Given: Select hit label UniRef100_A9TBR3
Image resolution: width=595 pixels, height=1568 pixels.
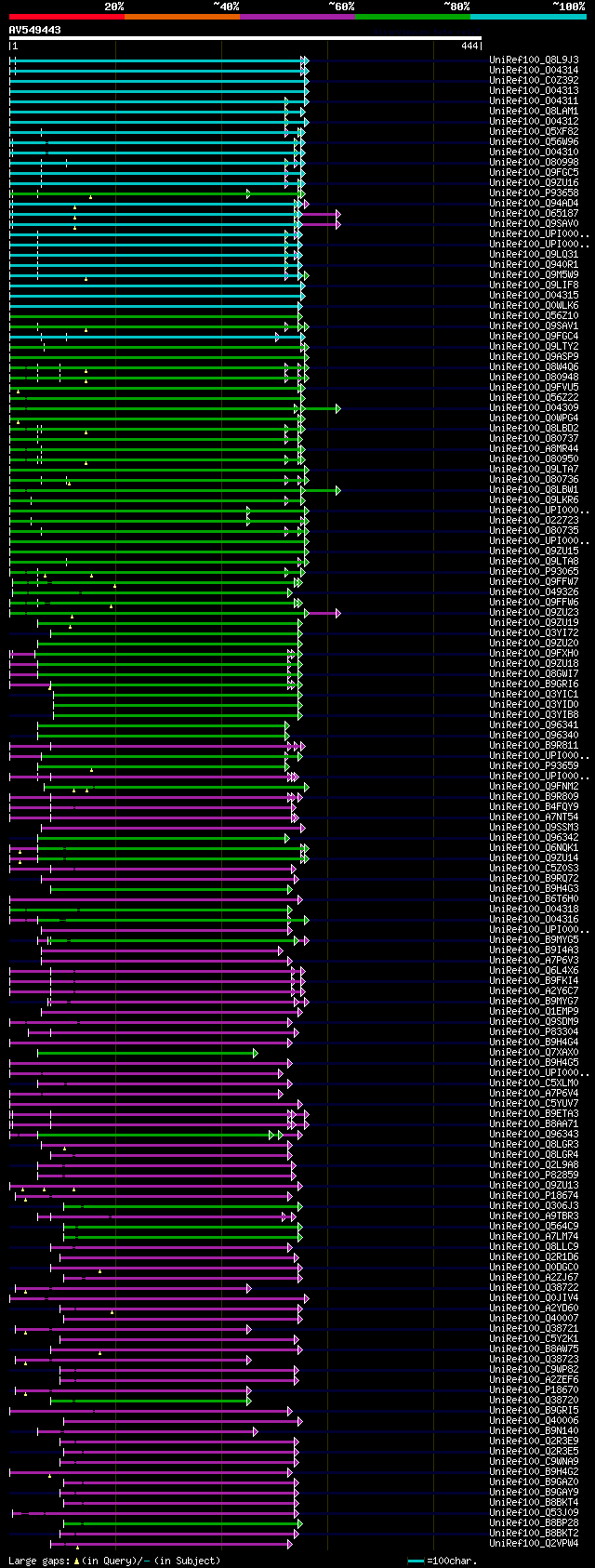Looking at the screenshot, I should click(534, 1216).
